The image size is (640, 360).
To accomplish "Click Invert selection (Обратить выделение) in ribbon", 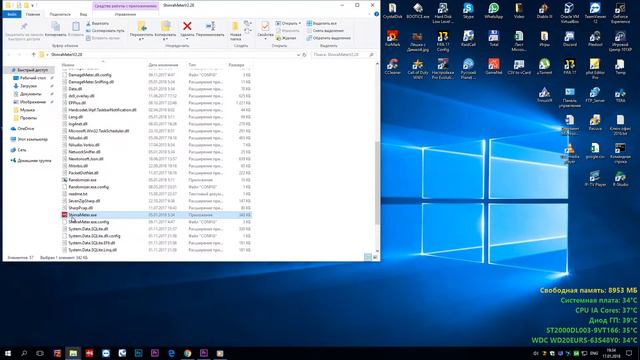I will pyautogui.click(x=329, y=38).
